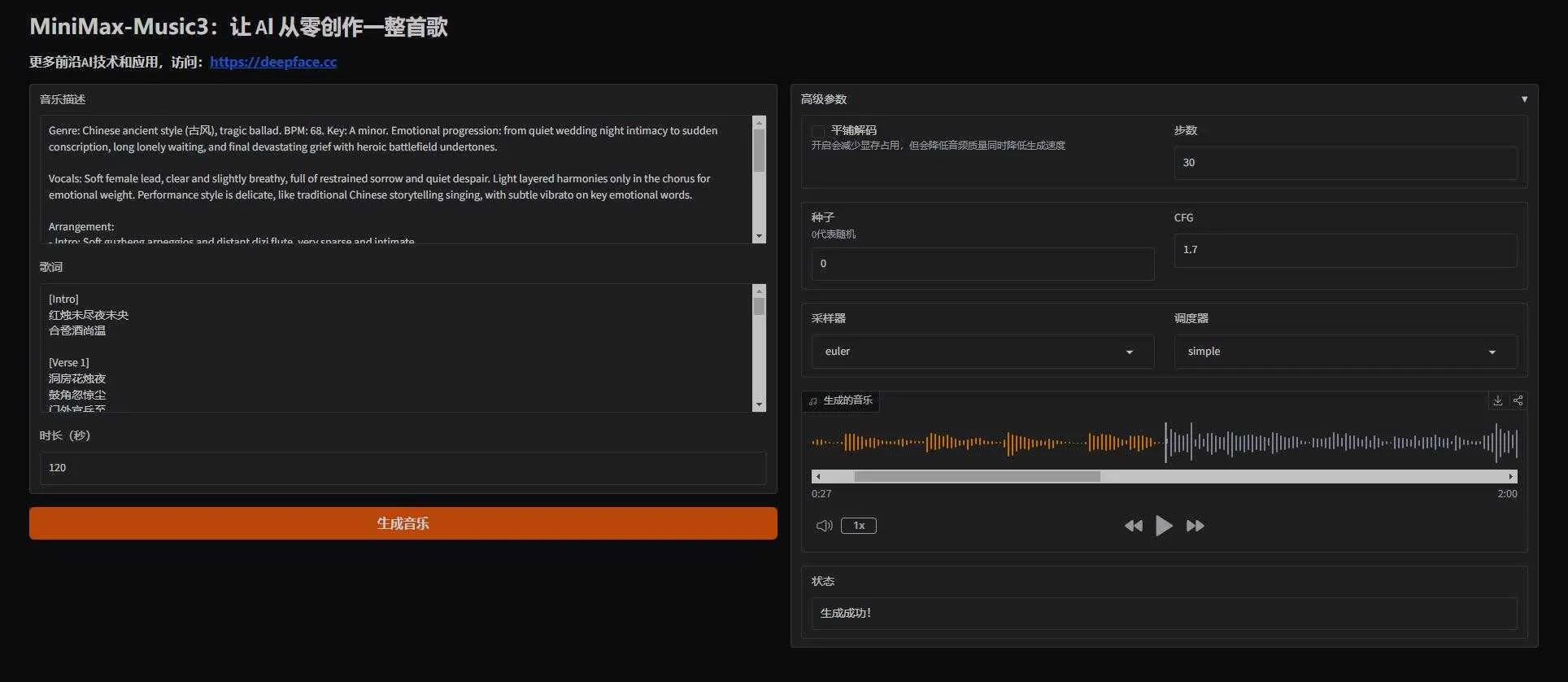
Task: Focus the CFG field showing 1.7
Action: 1345,250
